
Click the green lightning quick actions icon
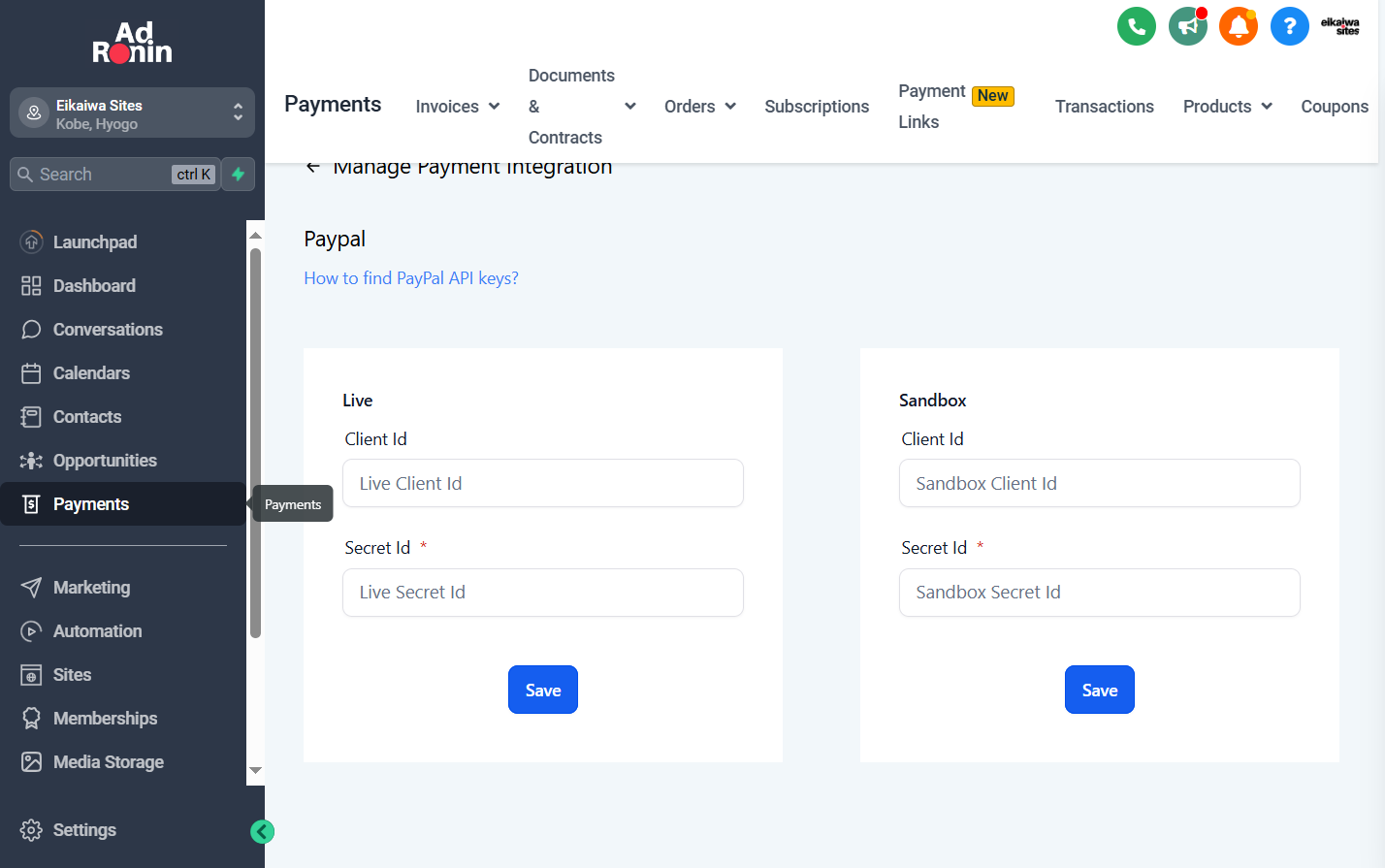tap(238, 175)
